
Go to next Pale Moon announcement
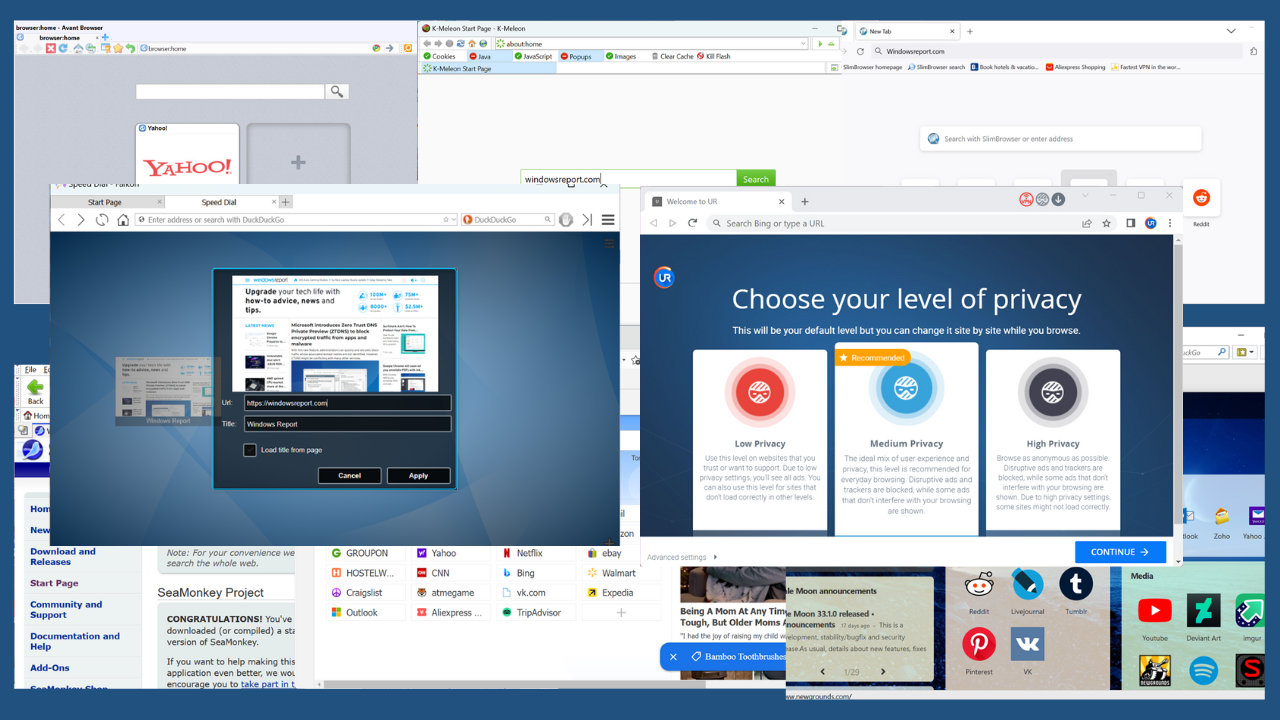(882, 672)
